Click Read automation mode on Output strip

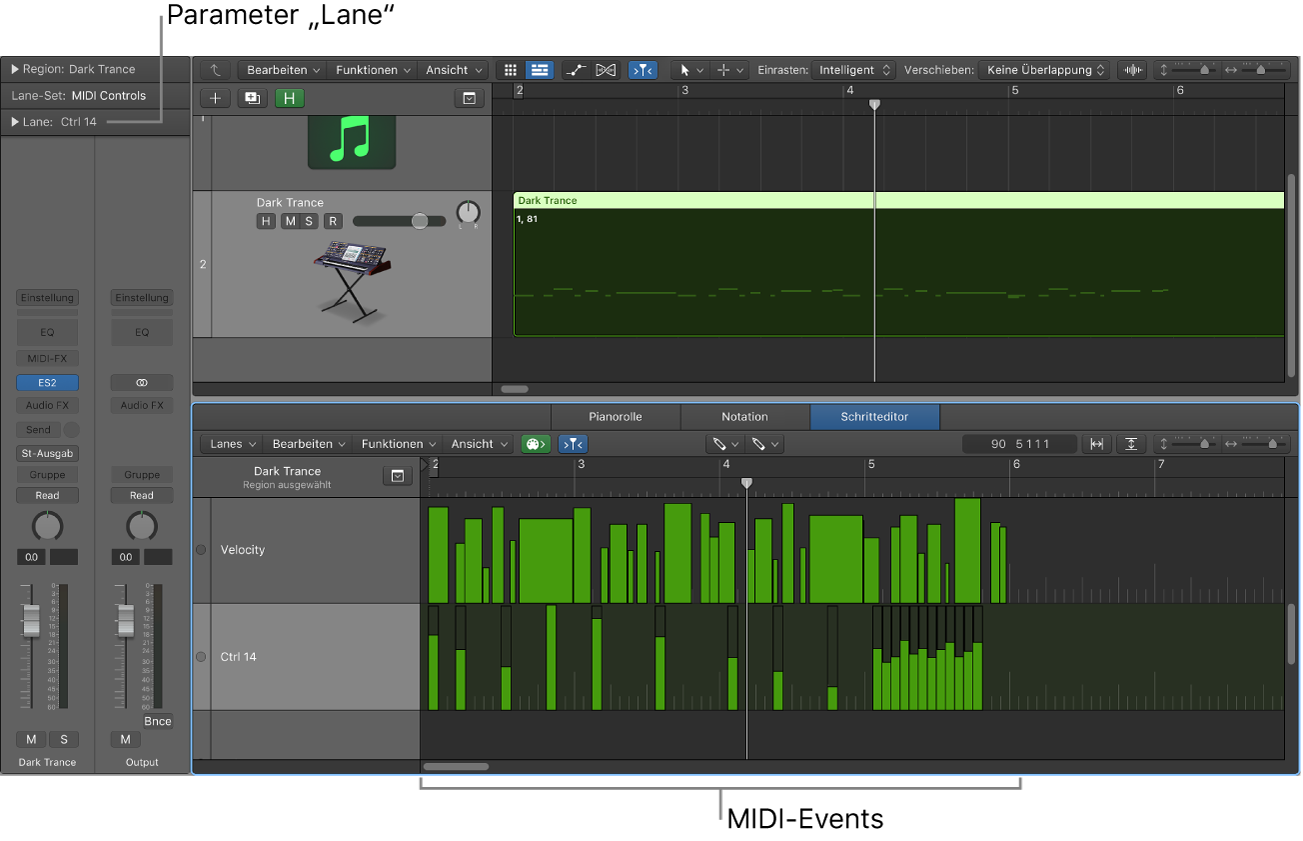(x=142, y=495)
